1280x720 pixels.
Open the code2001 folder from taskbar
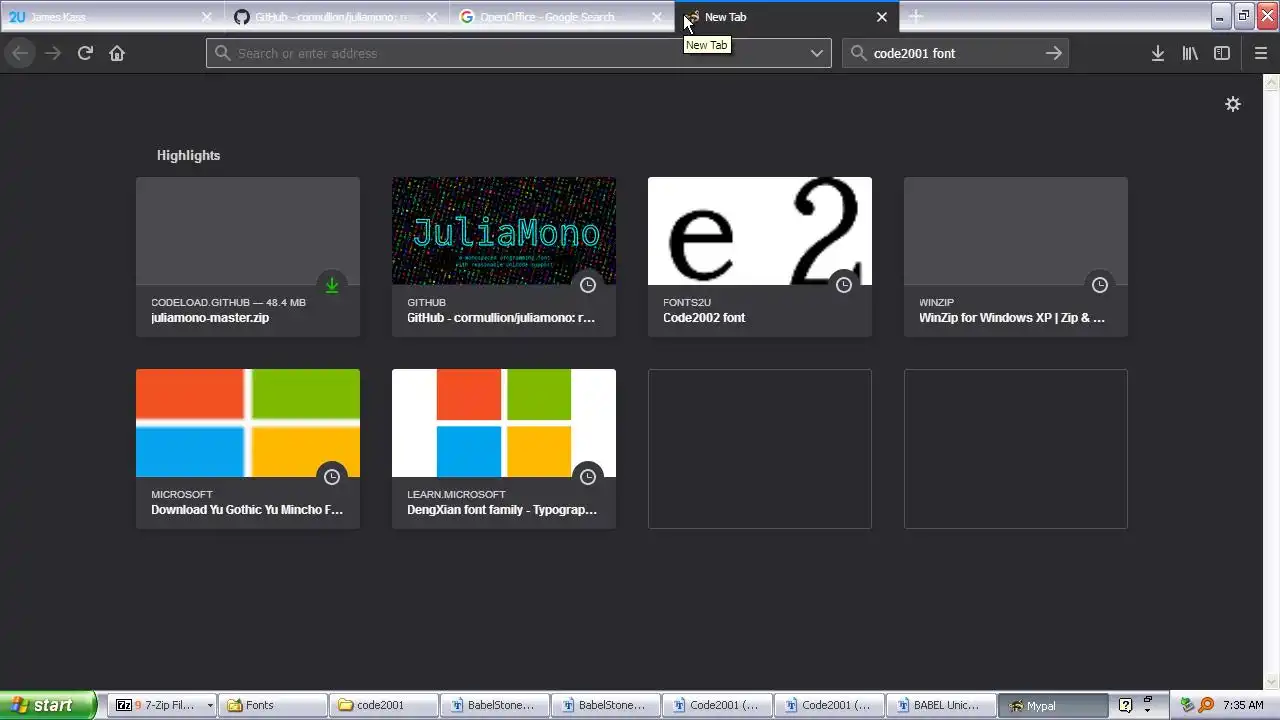click(x=383, y=705)
